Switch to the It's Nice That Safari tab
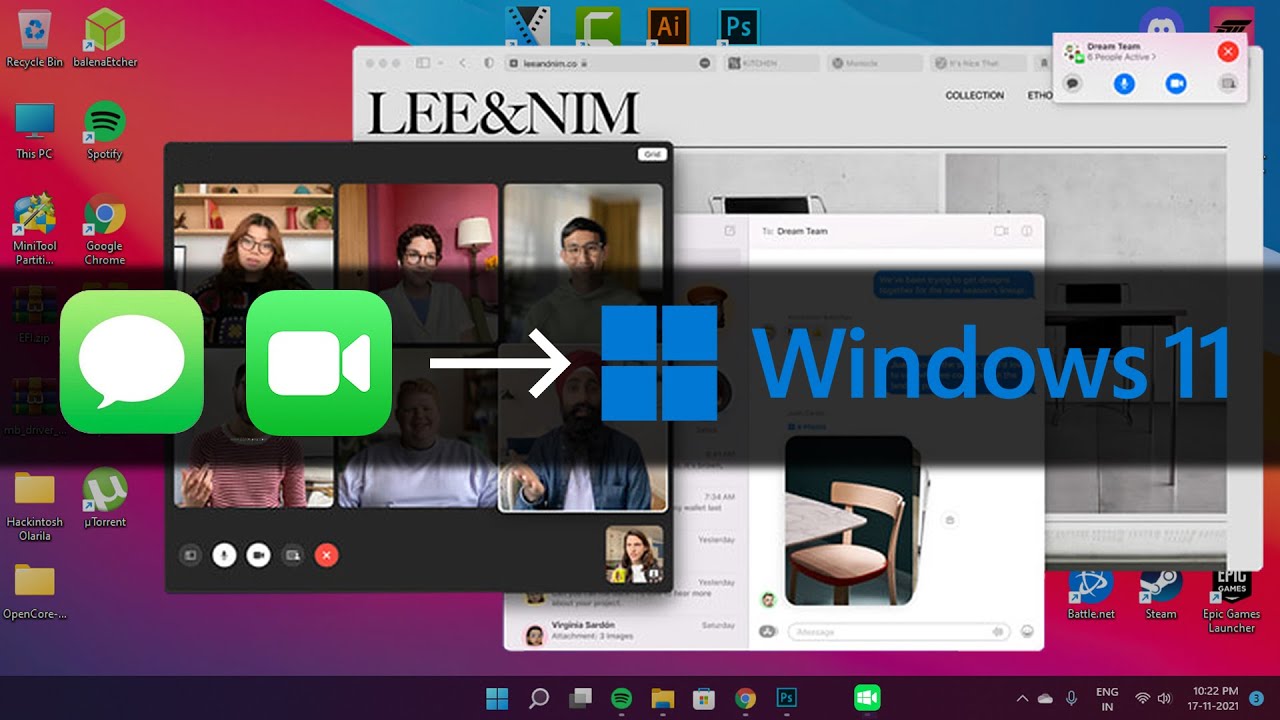Image resolution: width=1280 pixels, height=720 pixels. coord(976,63)
